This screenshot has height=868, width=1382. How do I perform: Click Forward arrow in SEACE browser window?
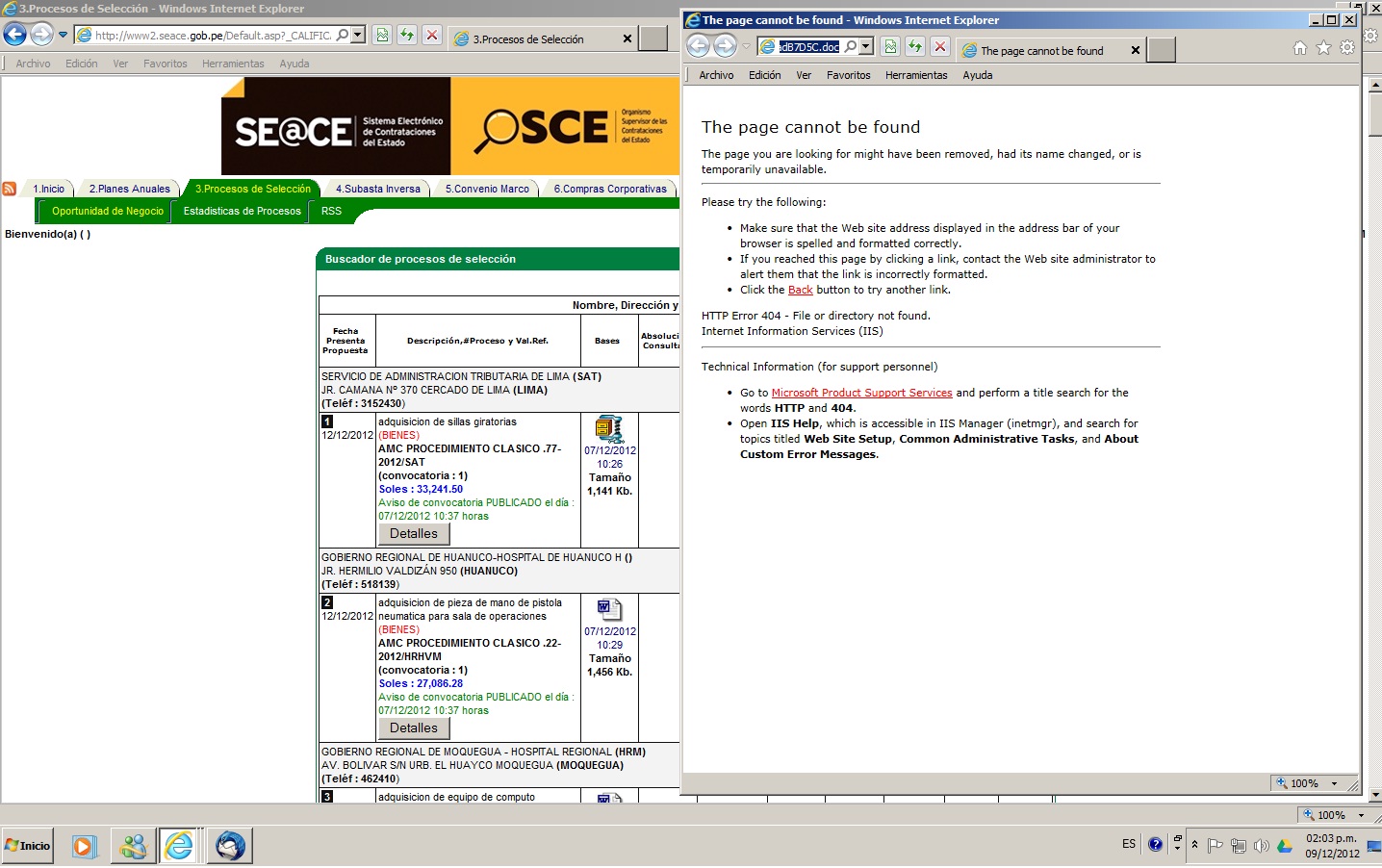(41, 35)
